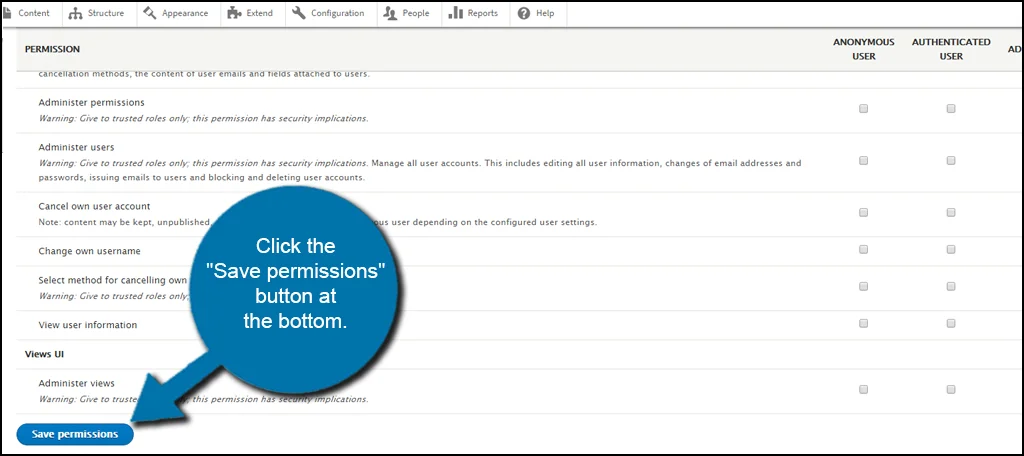
Task: Tick Change own username for Anonymous user
Action: click(863, 250)
